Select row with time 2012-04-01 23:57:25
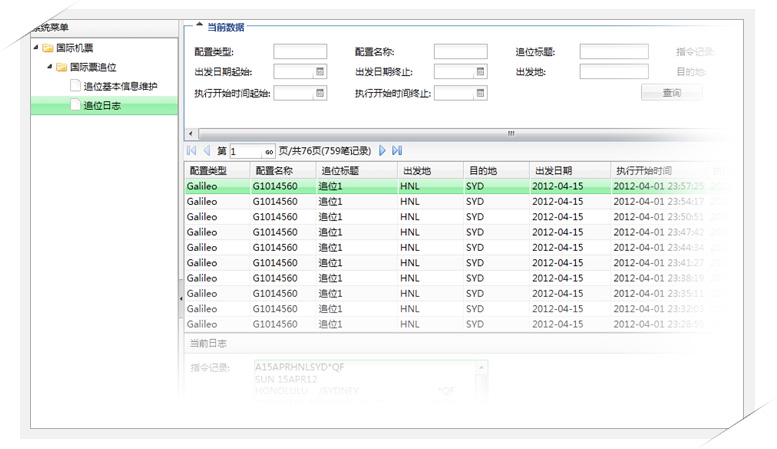Image resolution: width=777 pixels, height=449 pixels. (458, 186)
